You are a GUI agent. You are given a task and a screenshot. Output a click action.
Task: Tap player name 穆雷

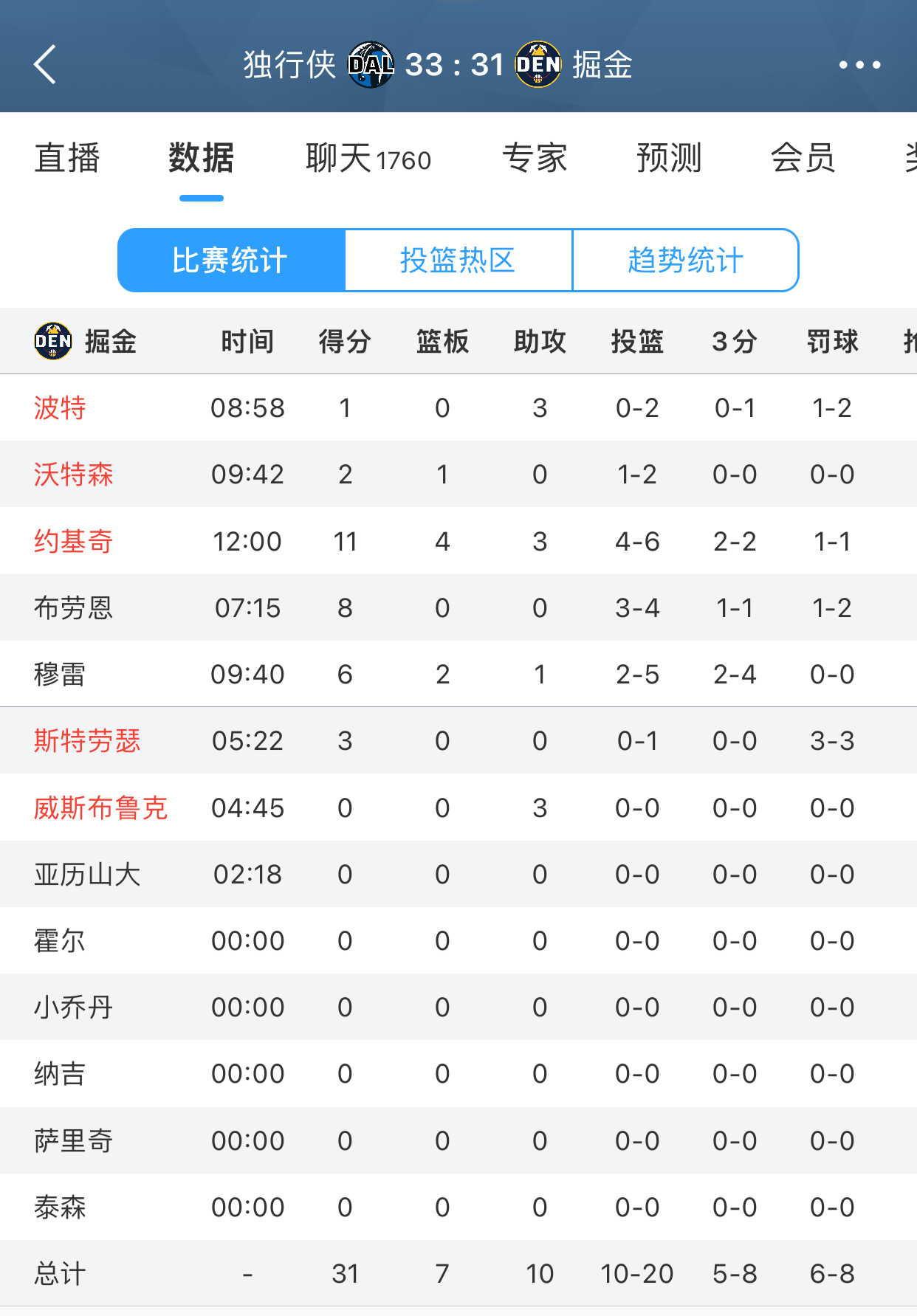(x=61, y=675)
